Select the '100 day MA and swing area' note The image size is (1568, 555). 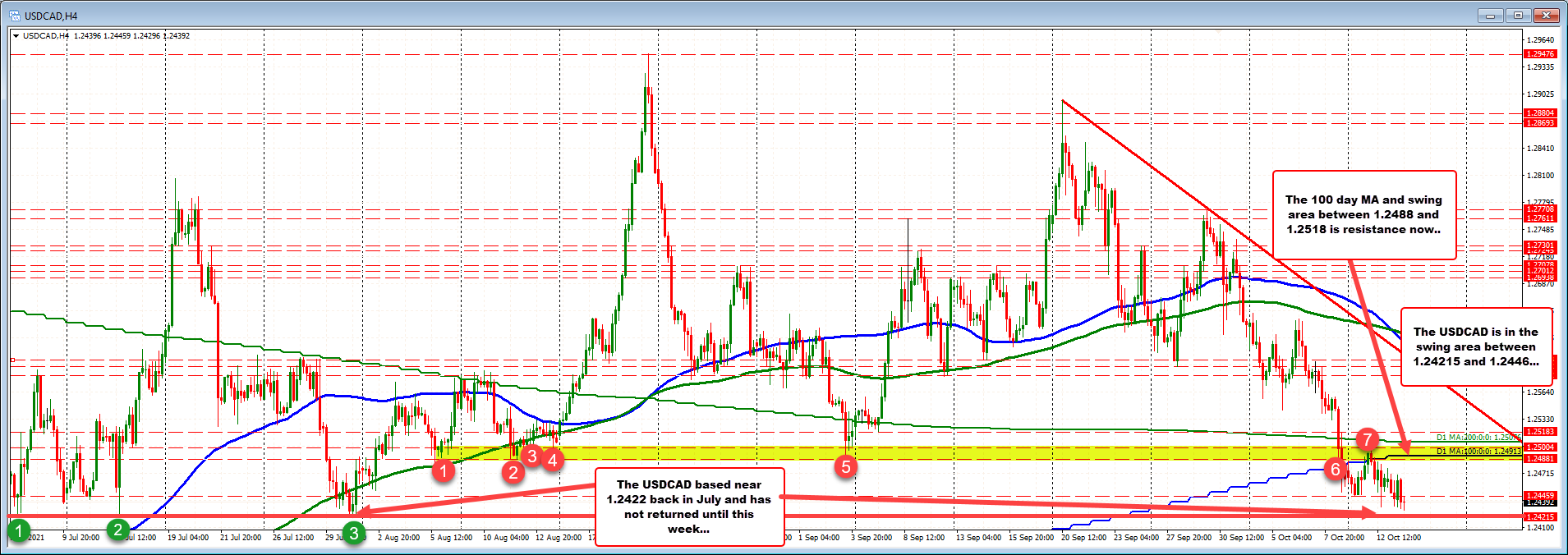point(1363,214)
